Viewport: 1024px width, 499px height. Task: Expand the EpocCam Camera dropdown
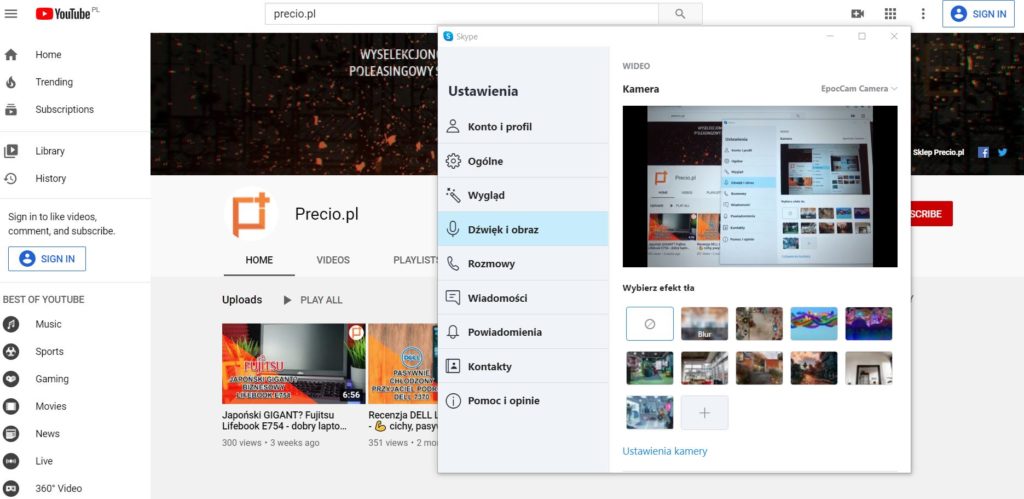tap(859, 89)
